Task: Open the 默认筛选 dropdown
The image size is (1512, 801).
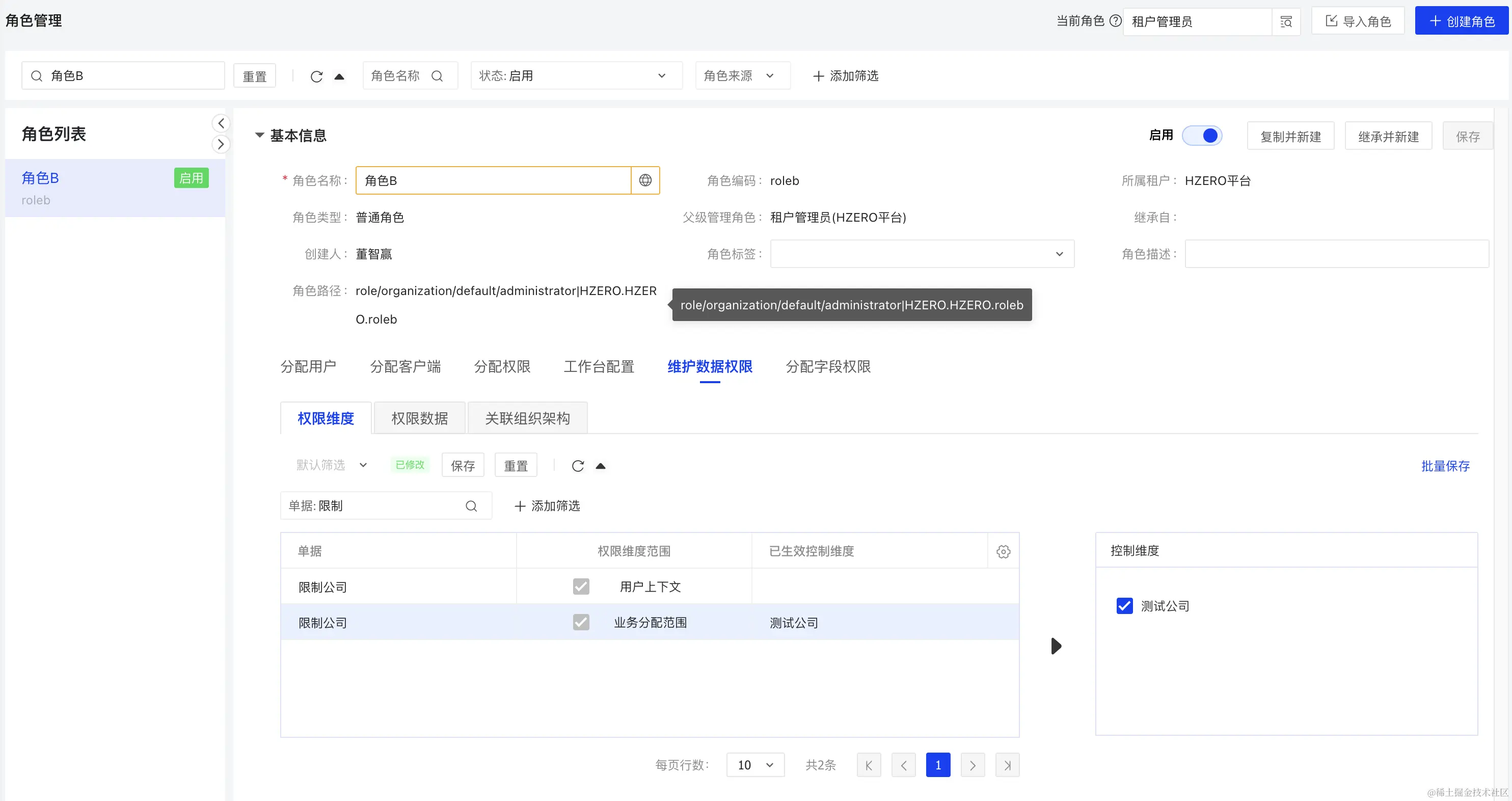Action: pyautogui.click(x=332, y=465)
